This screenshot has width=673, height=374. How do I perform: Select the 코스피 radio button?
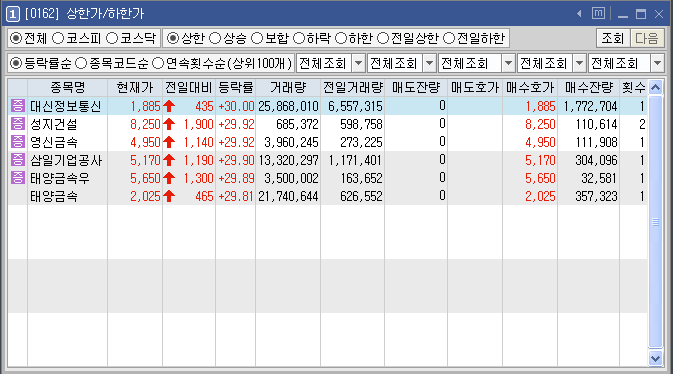pos(58,38)
